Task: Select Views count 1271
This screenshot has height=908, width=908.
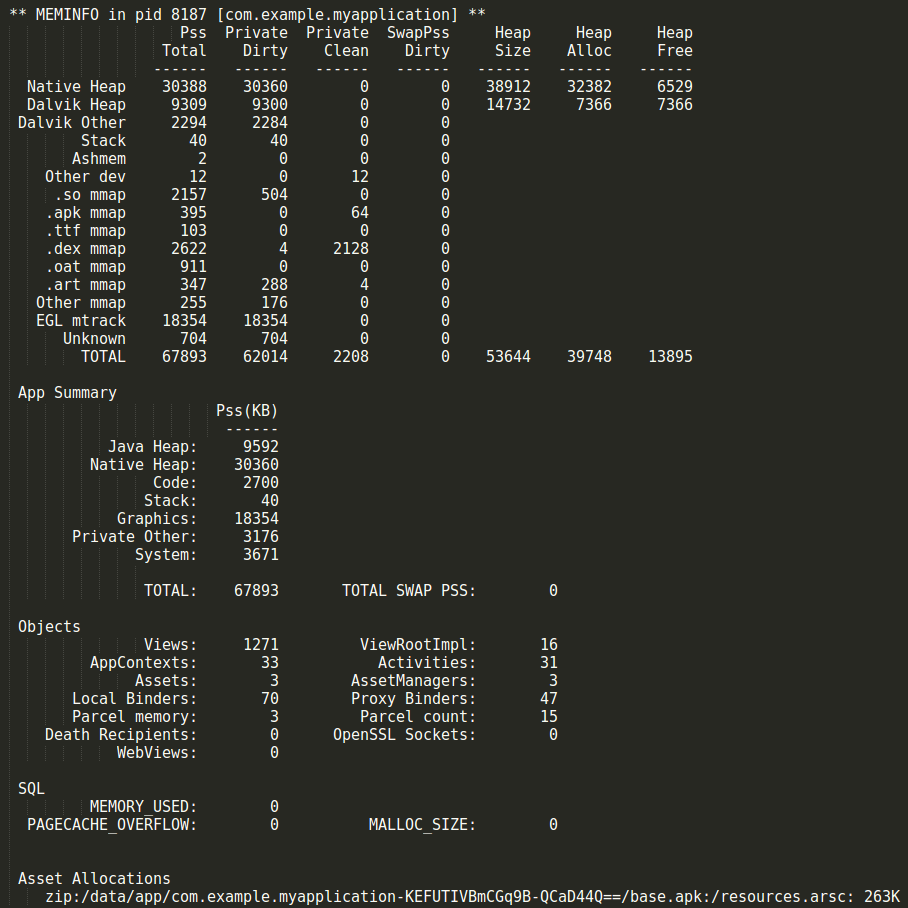Action: pos(261,645)
